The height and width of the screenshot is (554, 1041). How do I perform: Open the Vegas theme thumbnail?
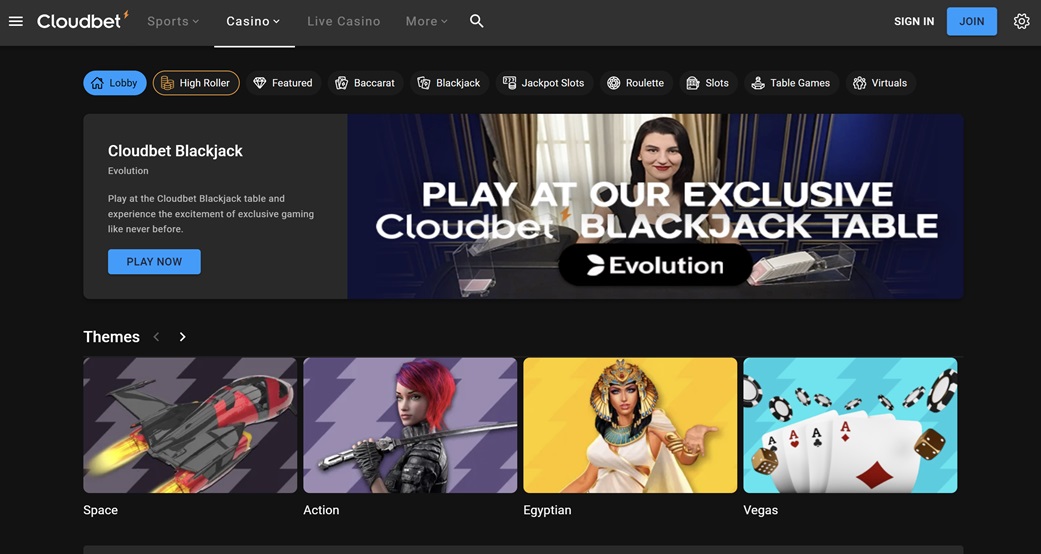(850, 425)
